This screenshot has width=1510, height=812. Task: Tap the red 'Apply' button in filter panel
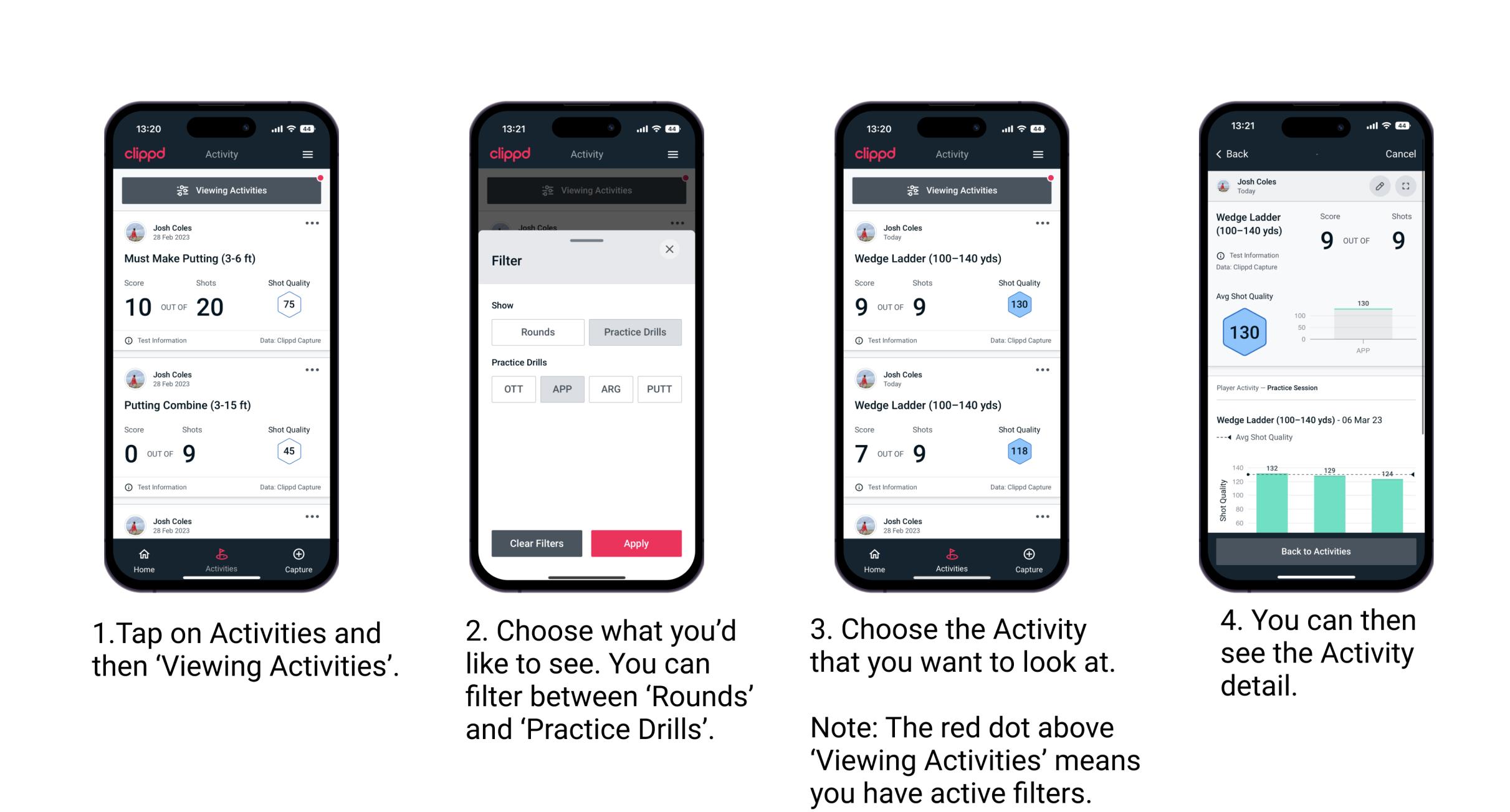click(637, 542)
